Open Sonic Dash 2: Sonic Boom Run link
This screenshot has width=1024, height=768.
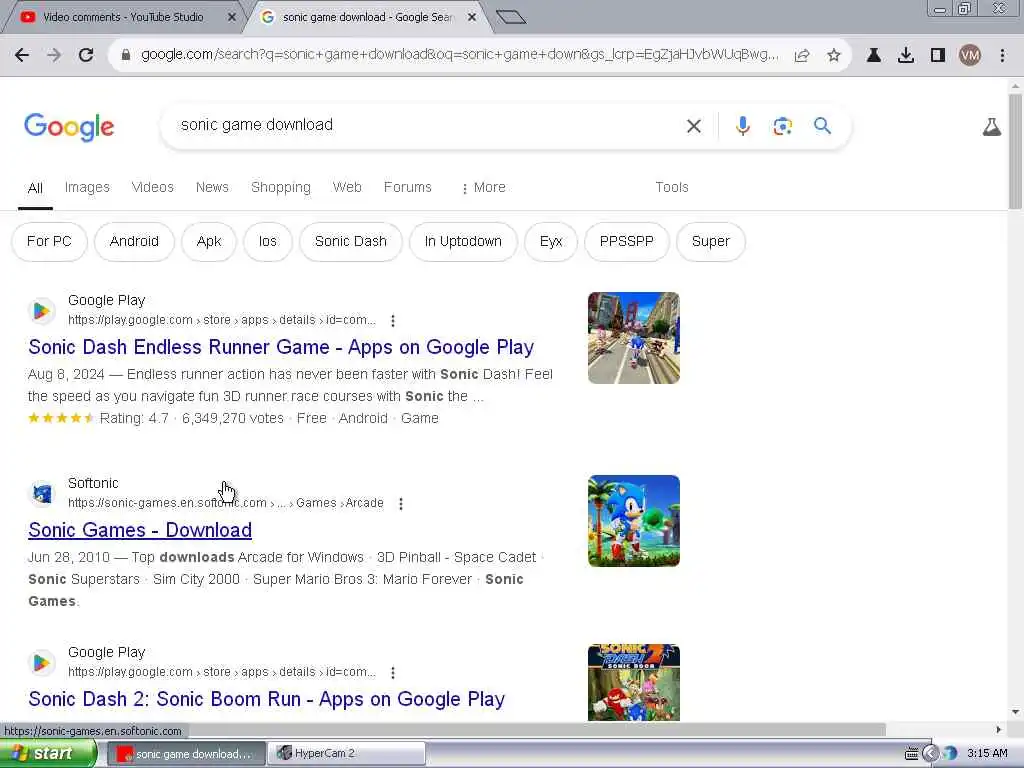click(266, 699)
